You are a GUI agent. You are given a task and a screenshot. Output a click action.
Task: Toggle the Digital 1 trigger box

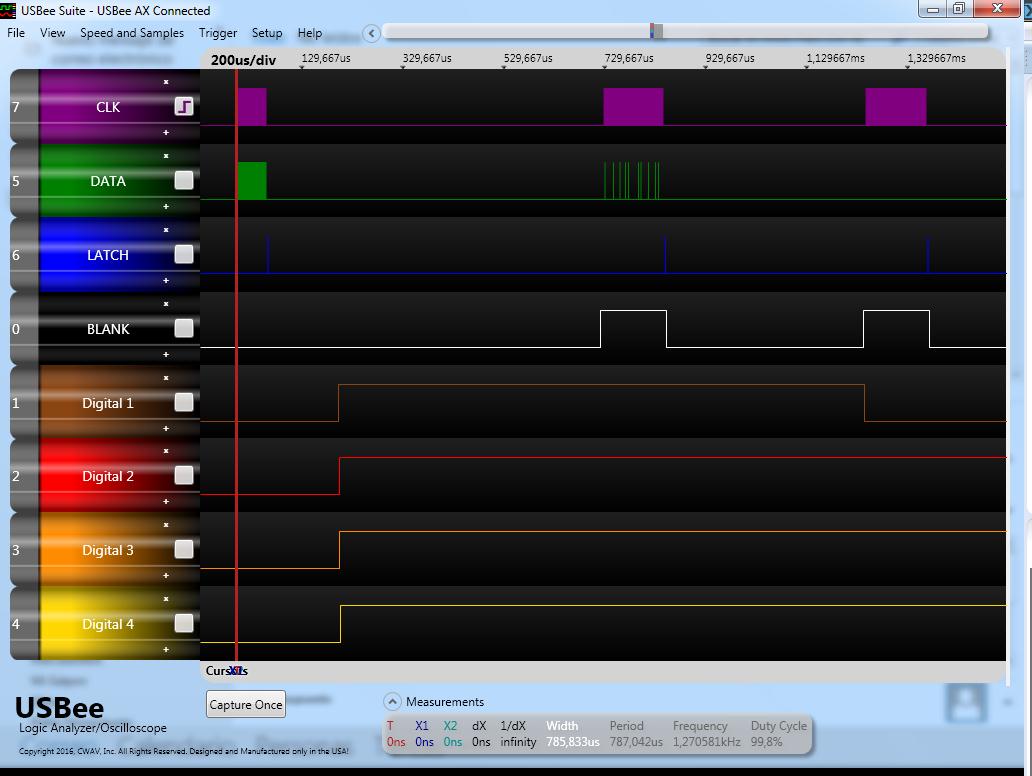[x=184, y=402]
